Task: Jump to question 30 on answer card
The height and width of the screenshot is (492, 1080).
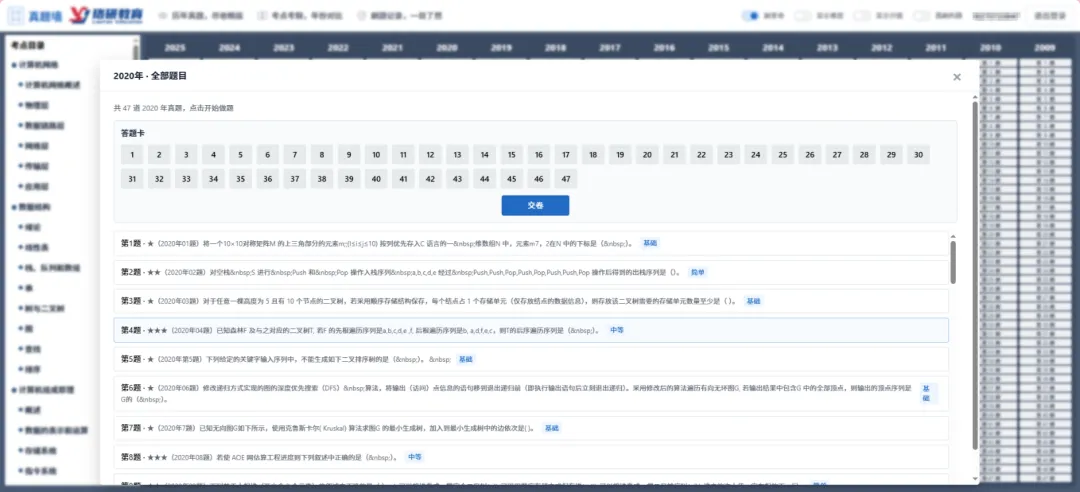Action: pos(918,155)
